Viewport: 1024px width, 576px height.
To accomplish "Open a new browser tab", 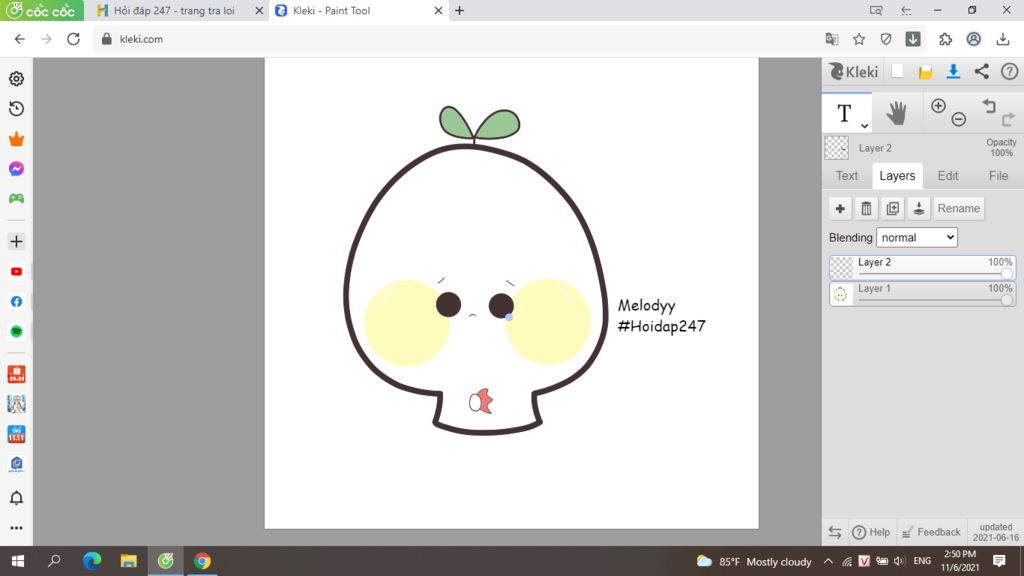I will tap(459, 10).
